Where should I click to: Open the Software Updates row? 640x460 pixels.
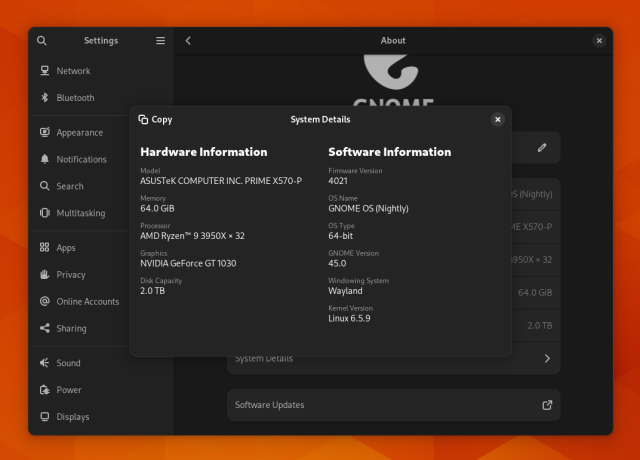[x=393, y=405]
